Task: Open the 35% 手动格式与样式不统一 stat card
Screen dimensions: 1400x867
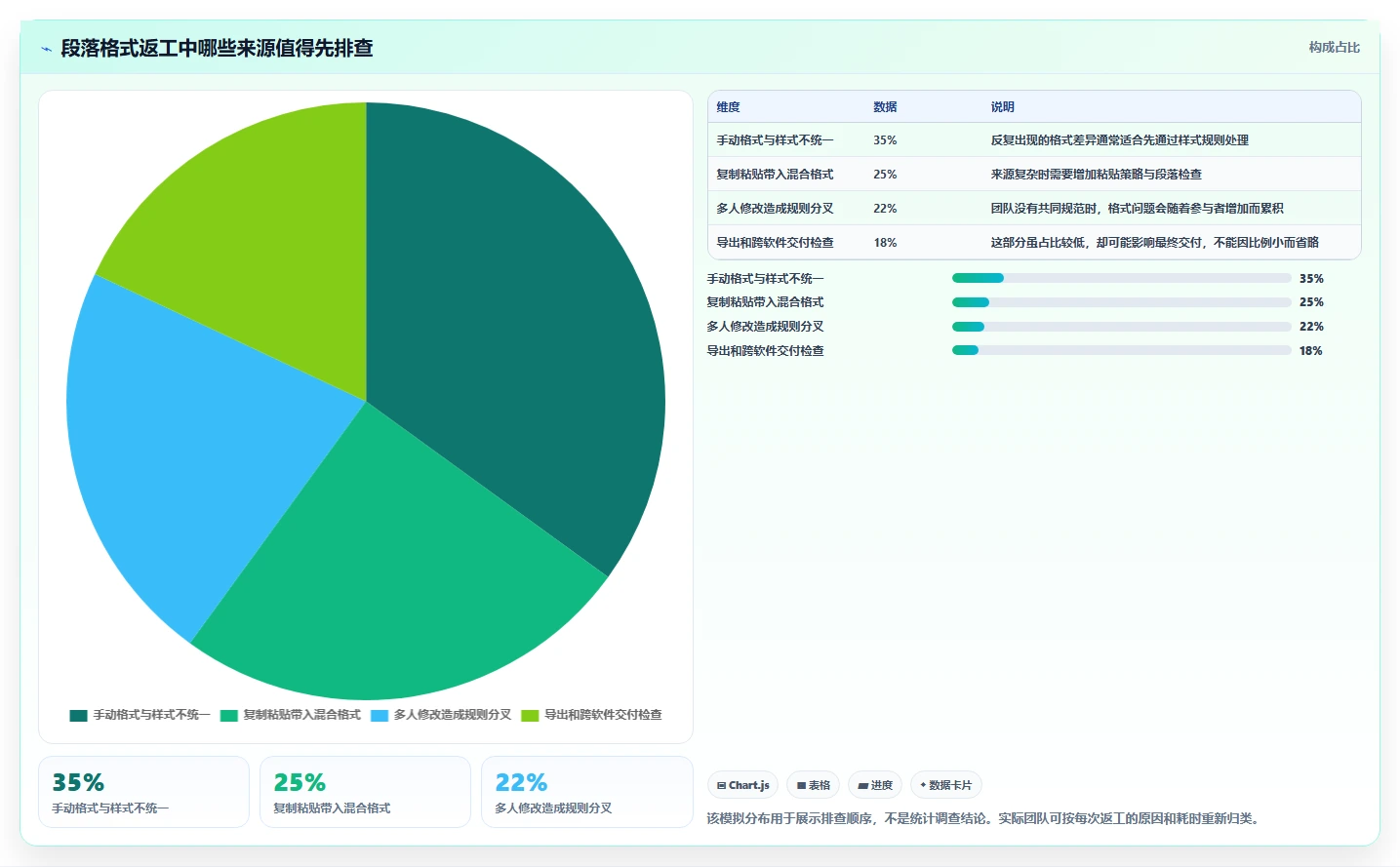Action: (x=143, y=792)
